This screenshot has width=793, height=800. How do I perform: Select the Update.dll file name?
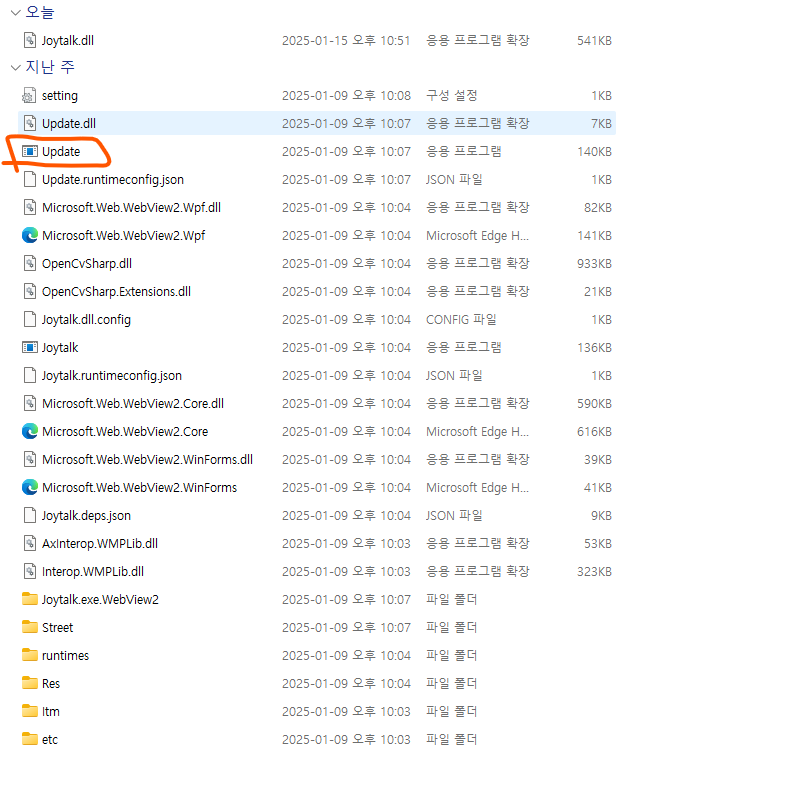[x=69, y=124]
